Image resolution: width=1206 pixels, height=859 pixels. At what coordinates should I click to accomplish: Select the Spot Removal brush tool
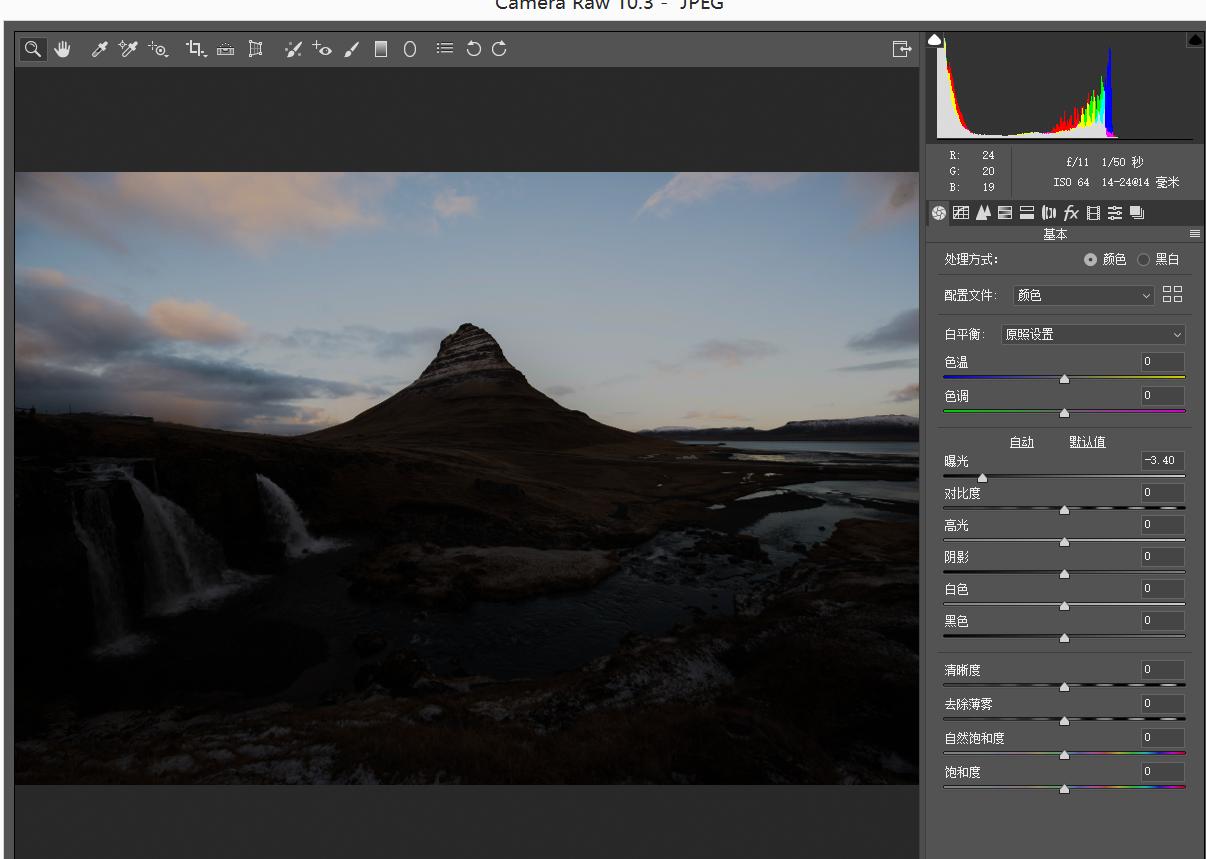click(292, 49)
